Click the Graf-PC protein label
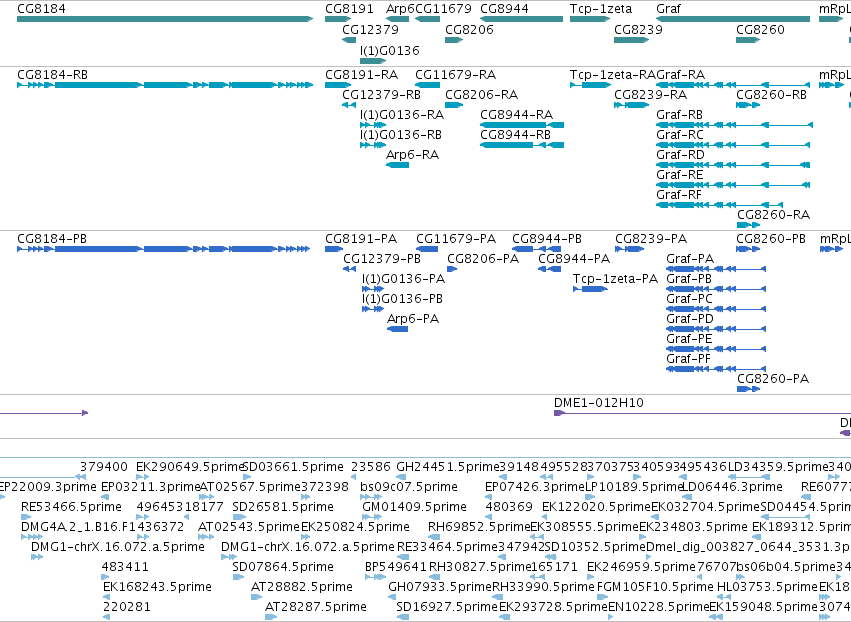Screen dimensions: 851x622 tap(689, 299)
